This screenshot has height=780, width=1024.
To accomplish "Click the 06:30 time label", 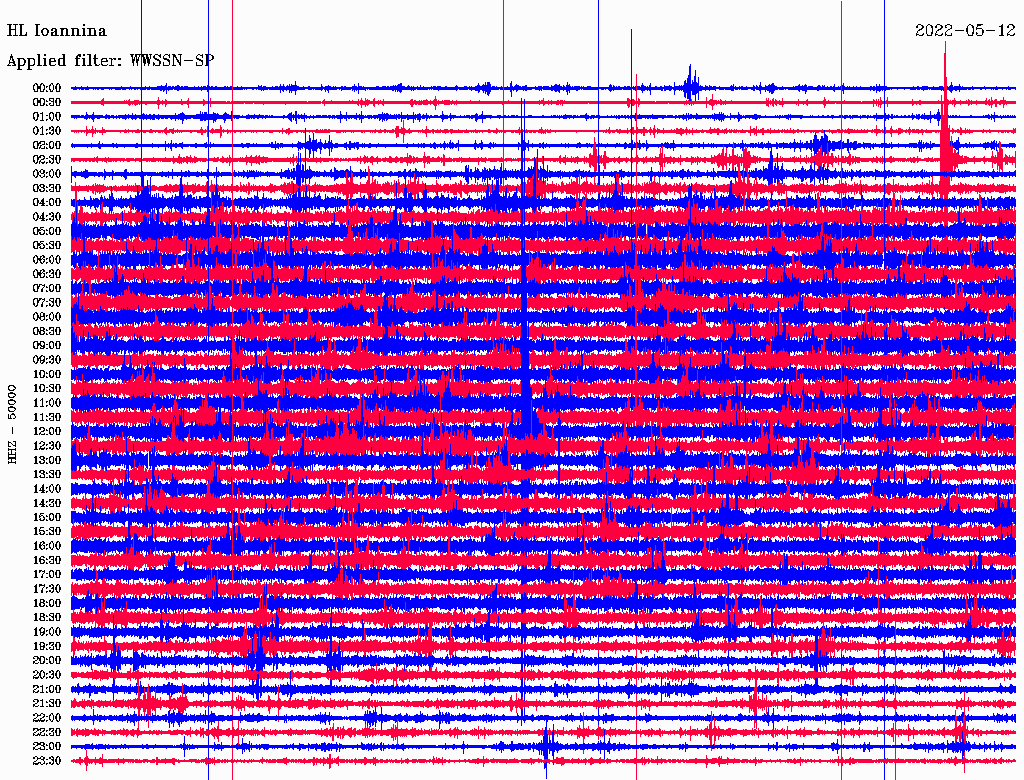I will pyautogui.click(x=47, y=274).
